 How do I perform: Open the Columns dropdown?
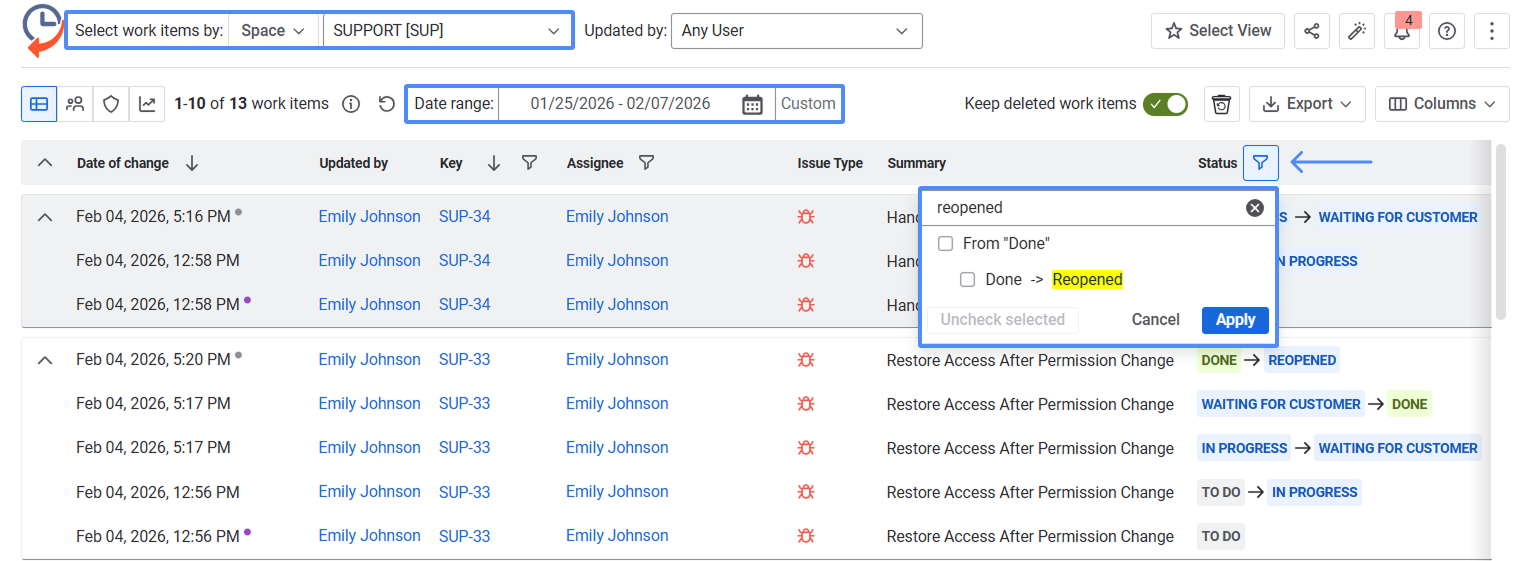[1442, 104]
